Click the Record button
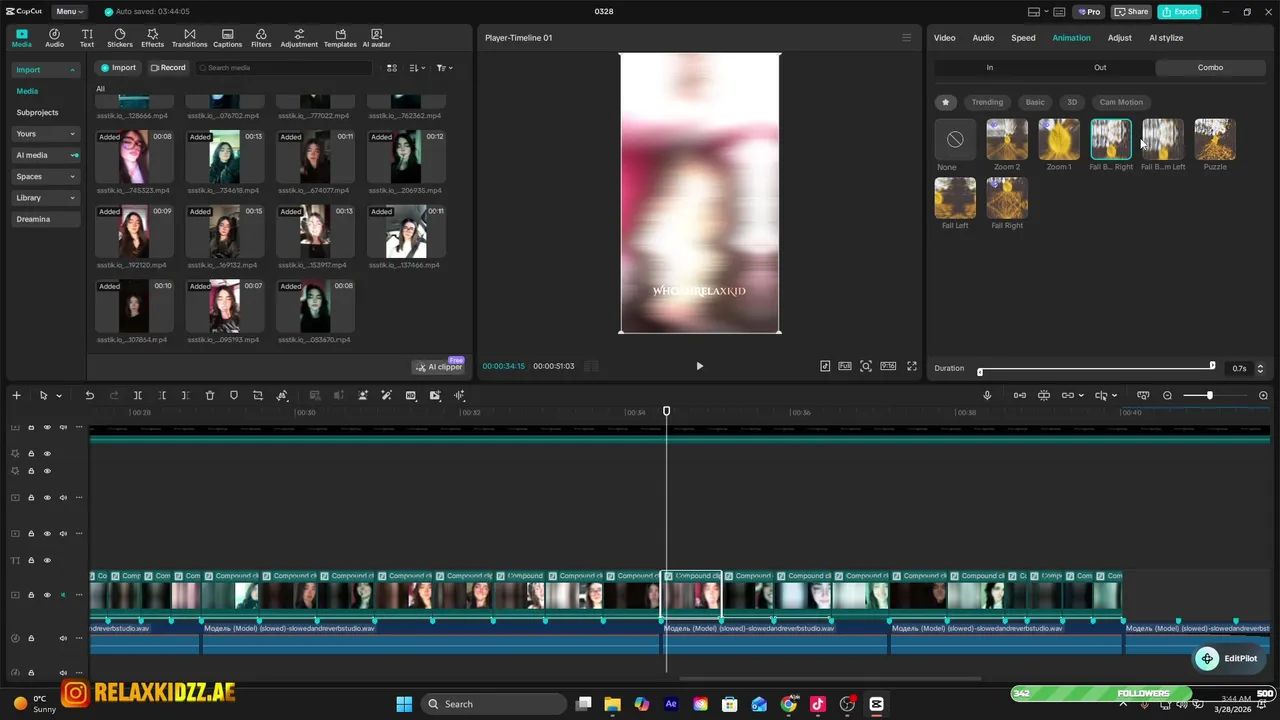 [168, 68]
